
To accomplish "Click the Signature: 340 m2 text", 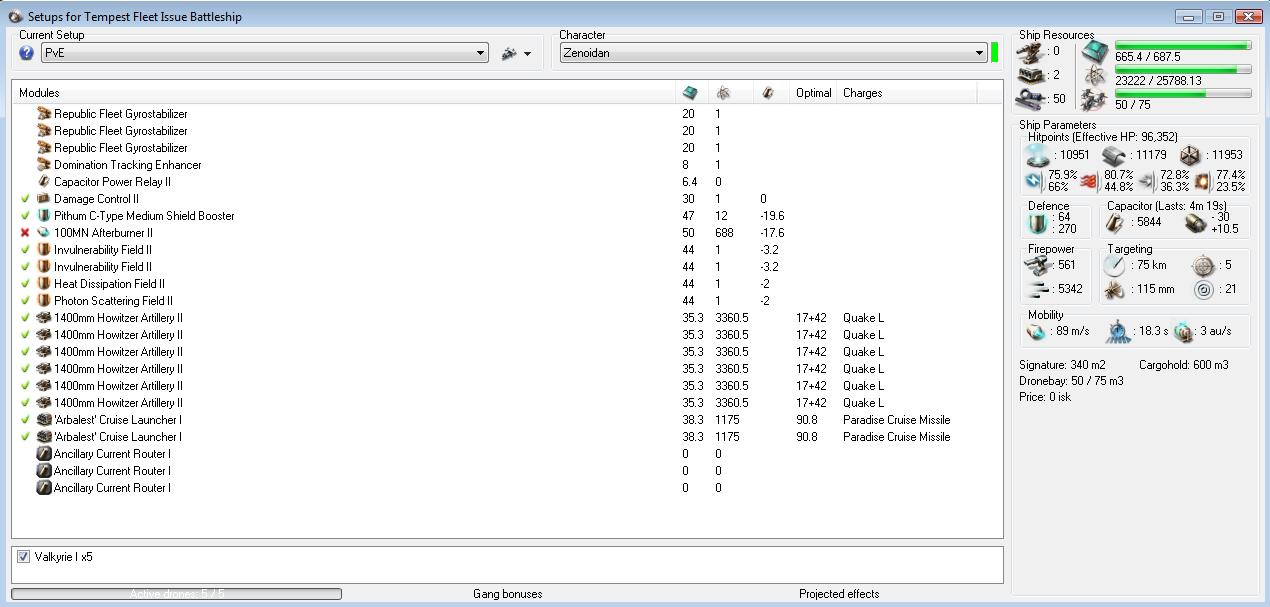I will pos(1062,365).
